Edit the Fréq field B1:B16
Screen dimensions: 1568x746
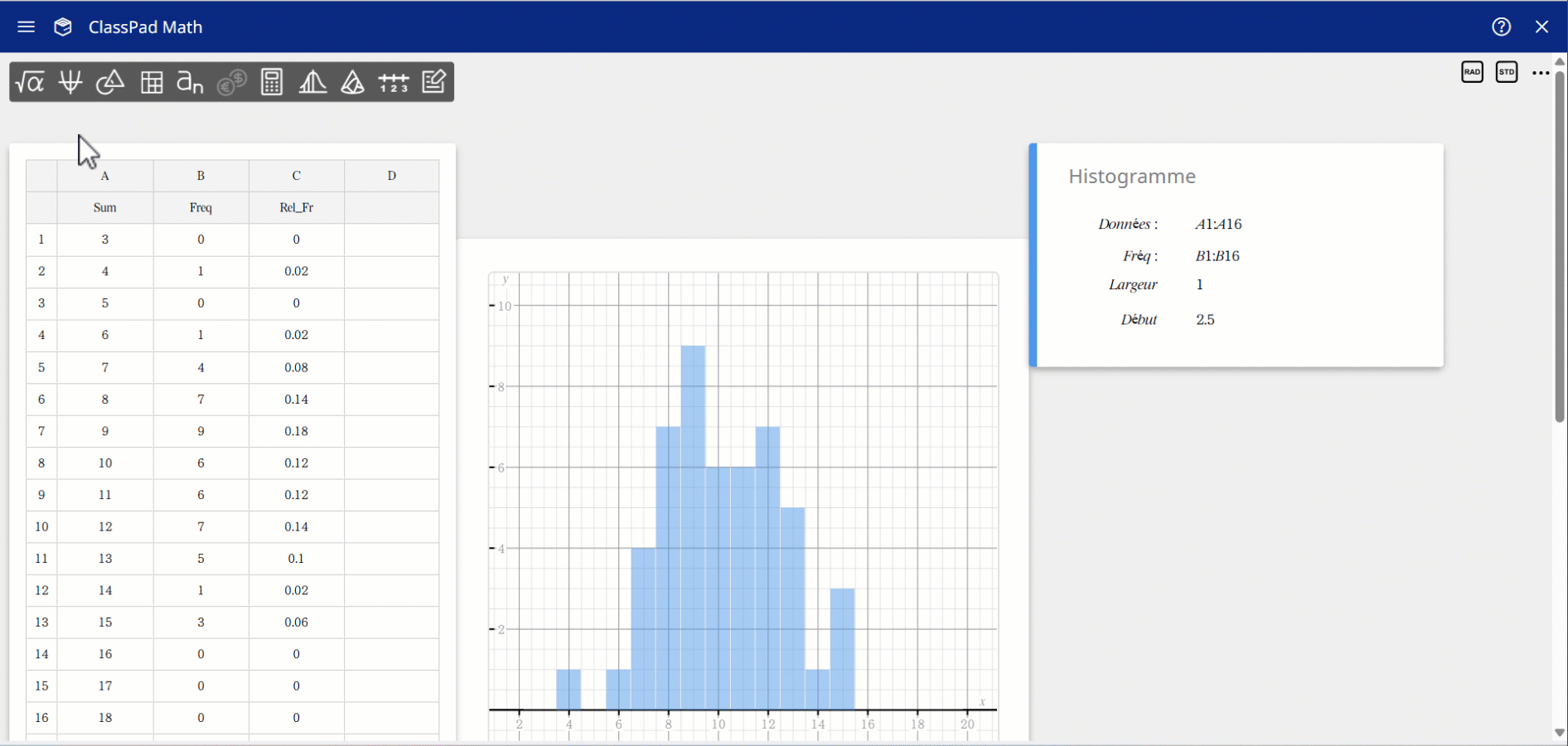(1217, 256)
